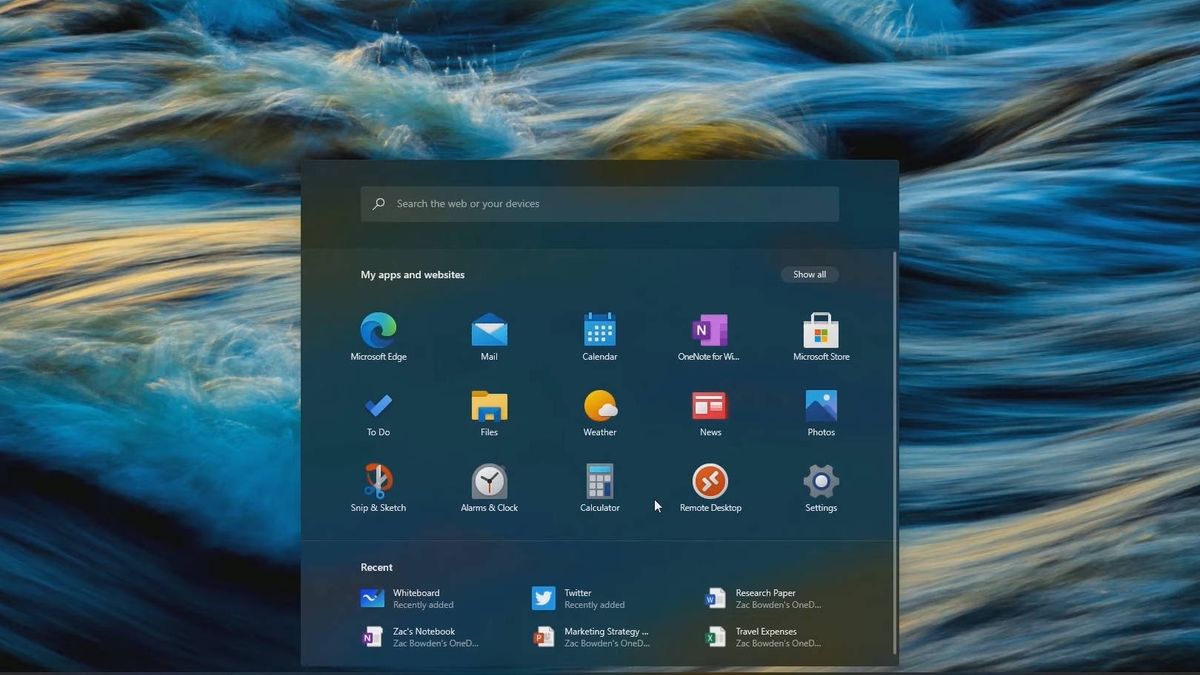Click the Whiteboard icon in Recent
Image resolution: width=1200 pixels, height=675 pixels.
click(372, 598)
